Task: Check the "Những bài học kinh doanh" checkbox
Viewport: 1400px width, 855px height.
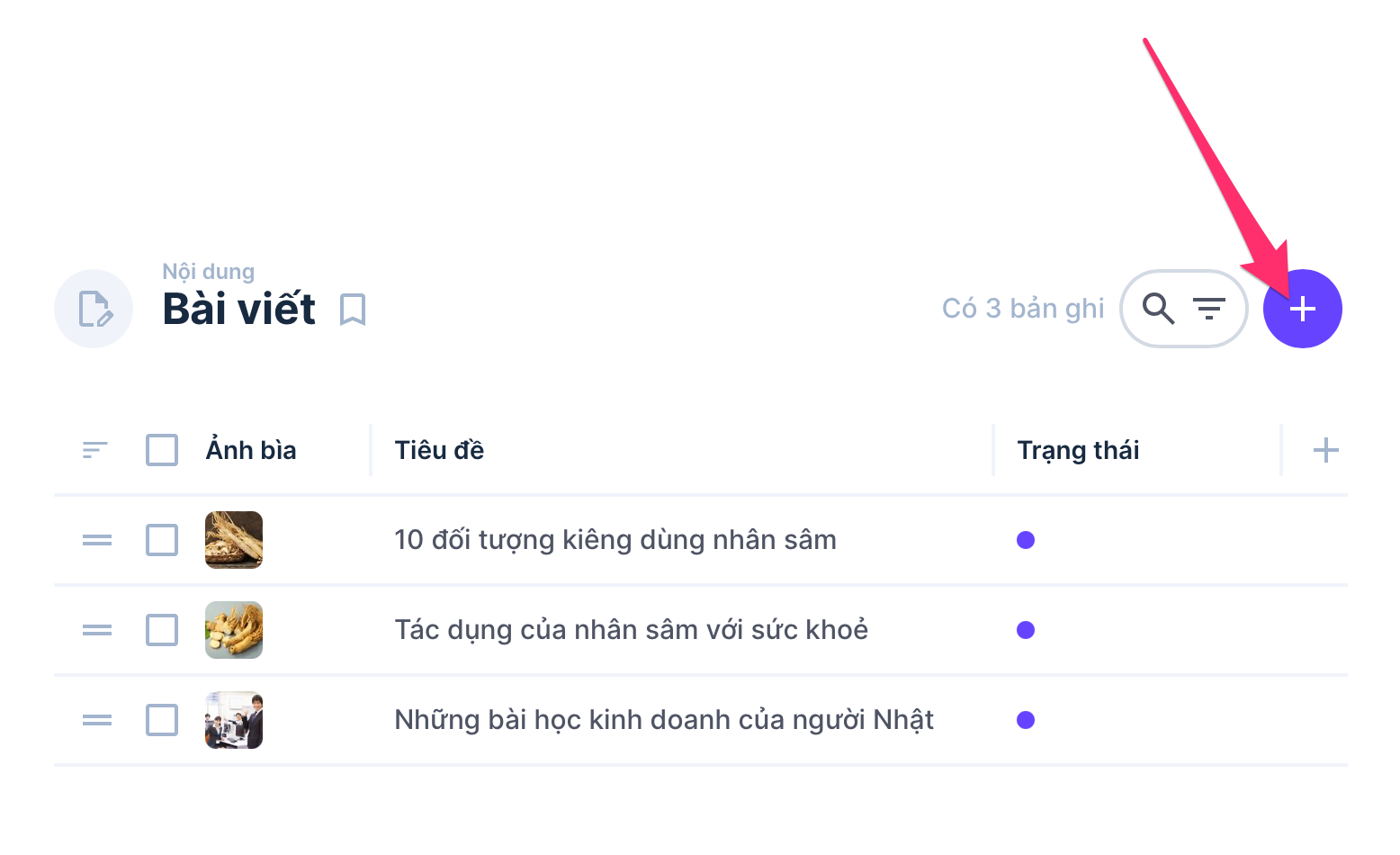Action: [162, 720]
